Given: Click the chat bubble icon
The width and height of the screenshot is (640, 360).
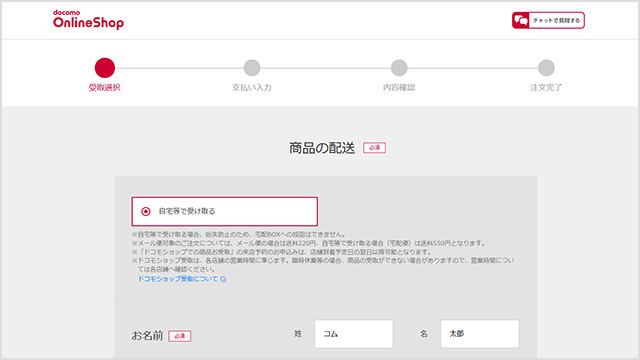Looking at the screenshot, I should coord(521,20).
